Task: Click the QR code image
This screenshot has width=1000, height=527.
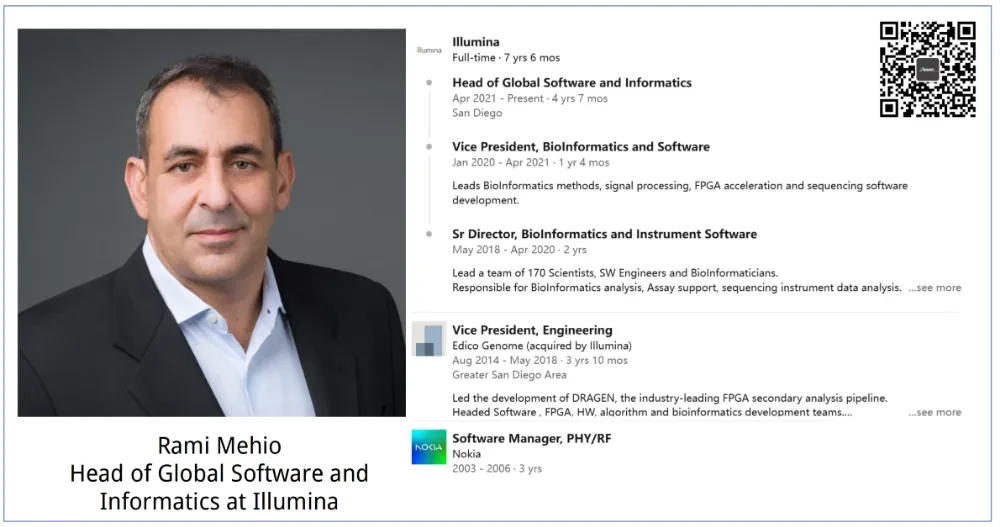Action: pos(927,70)
